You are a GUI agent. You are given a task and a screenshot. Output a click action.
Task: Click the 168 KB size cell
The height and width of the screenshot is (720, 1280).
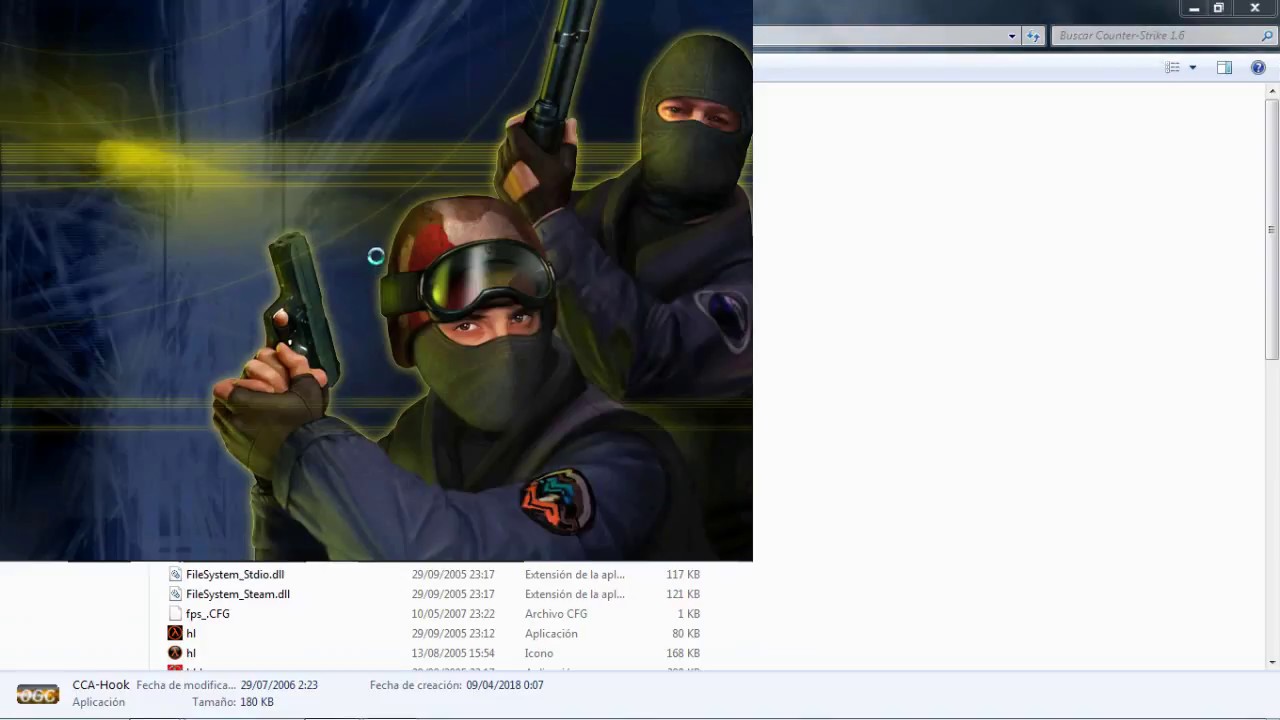[x=683, y=653]
